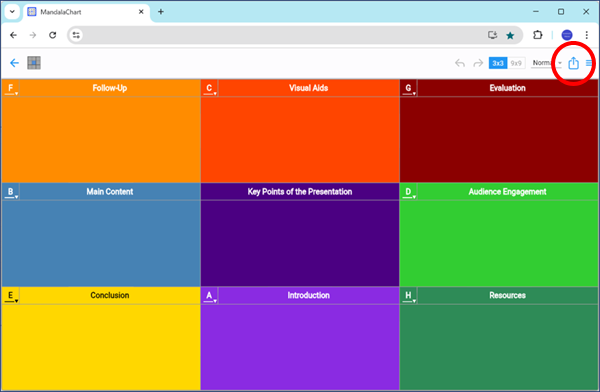Select the Introduction title
600x392 pixels.
308,296
